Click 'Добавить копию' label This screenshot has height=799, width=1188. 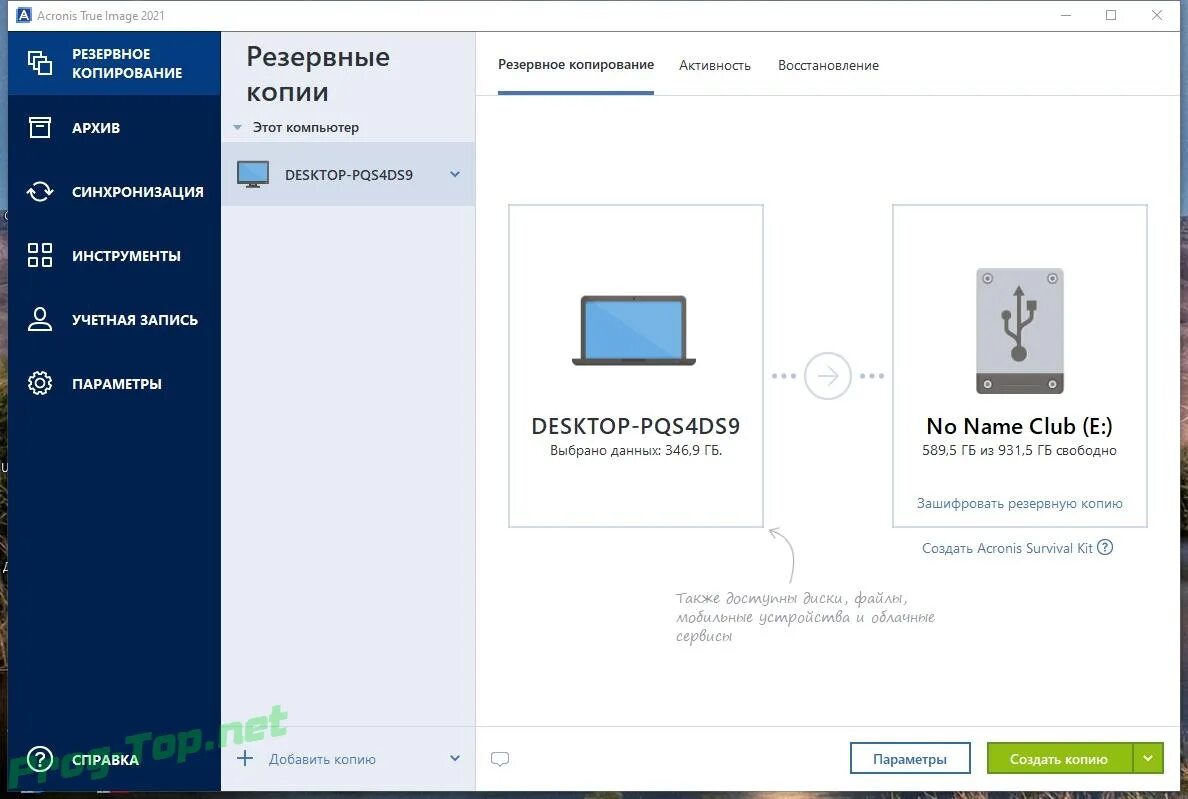(322, 759)
